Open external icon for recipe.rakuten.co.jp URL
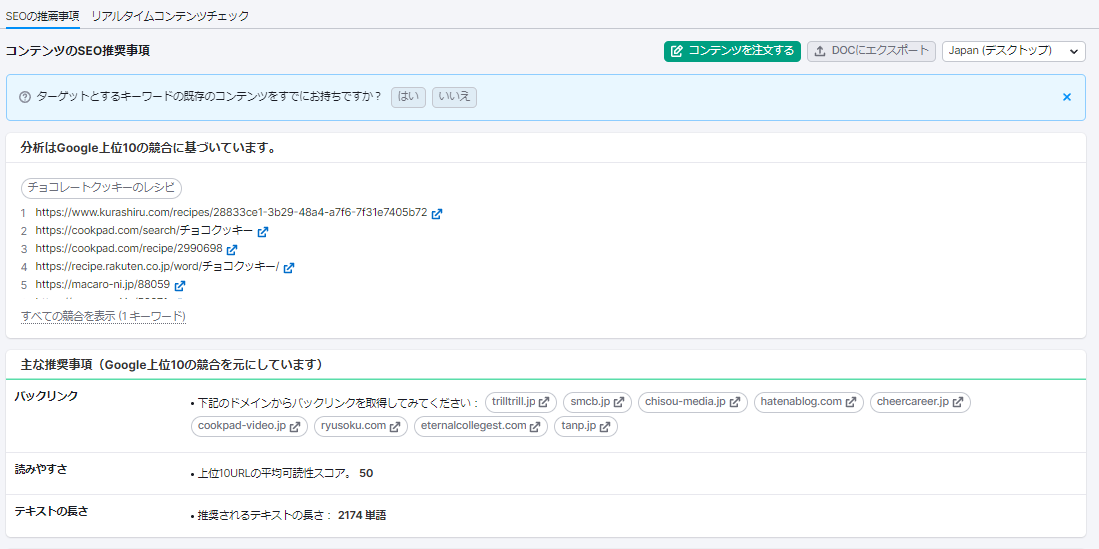 click(289, 267)
